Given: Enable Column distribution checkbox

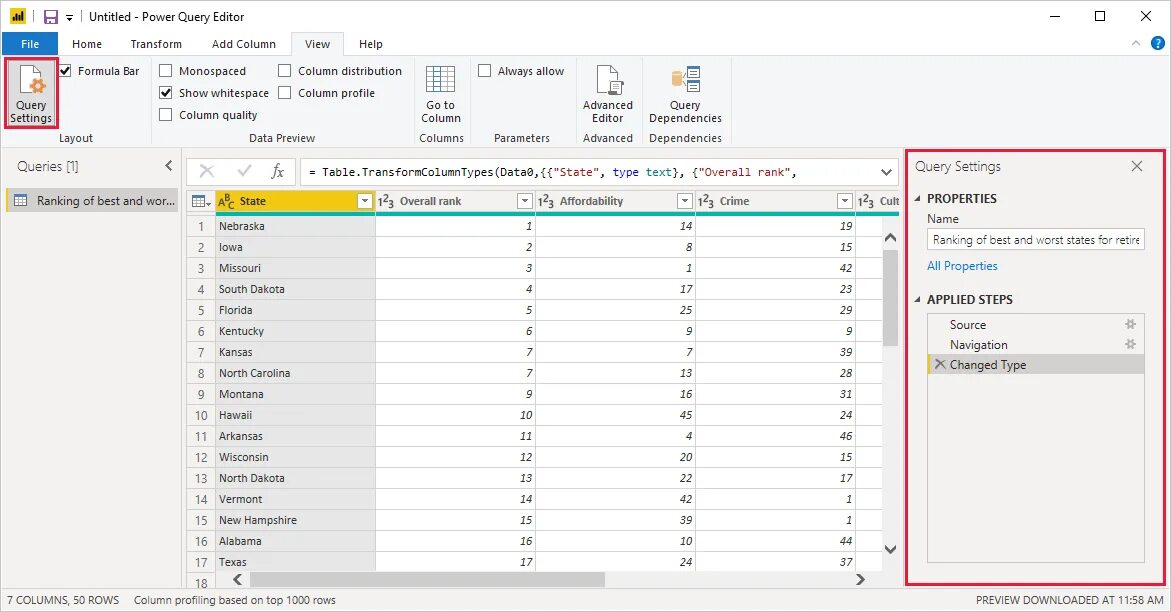Looking at the screenshot, I should pyautogui.click(x=285, y=71).
